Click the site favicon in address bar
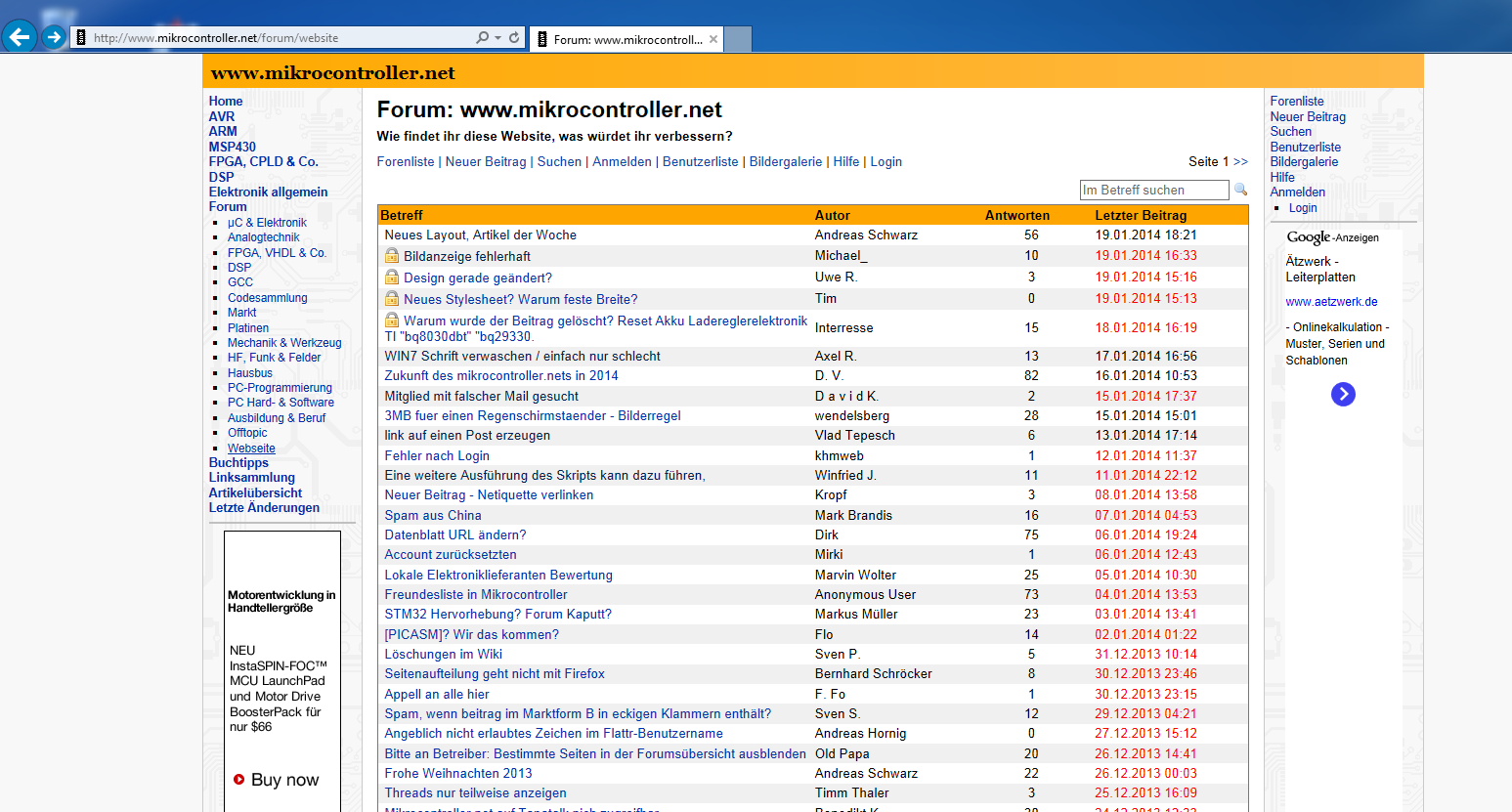The image size is (1512, 812). [x=81, y=38]
